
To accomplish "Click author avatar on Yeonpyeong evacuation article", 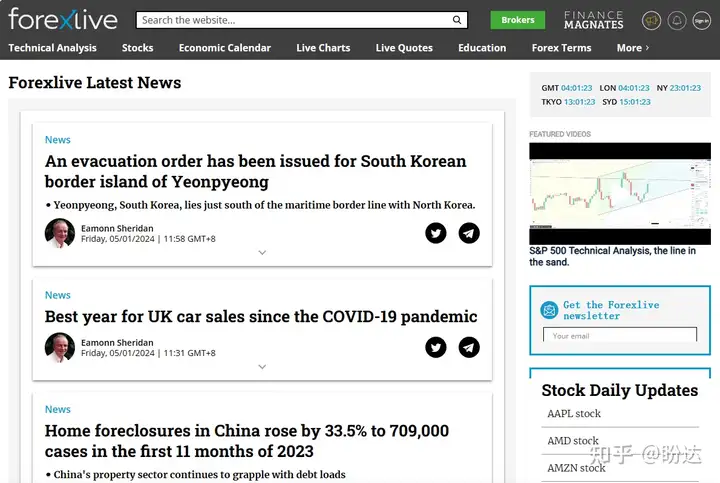I will tap(60, 233).
